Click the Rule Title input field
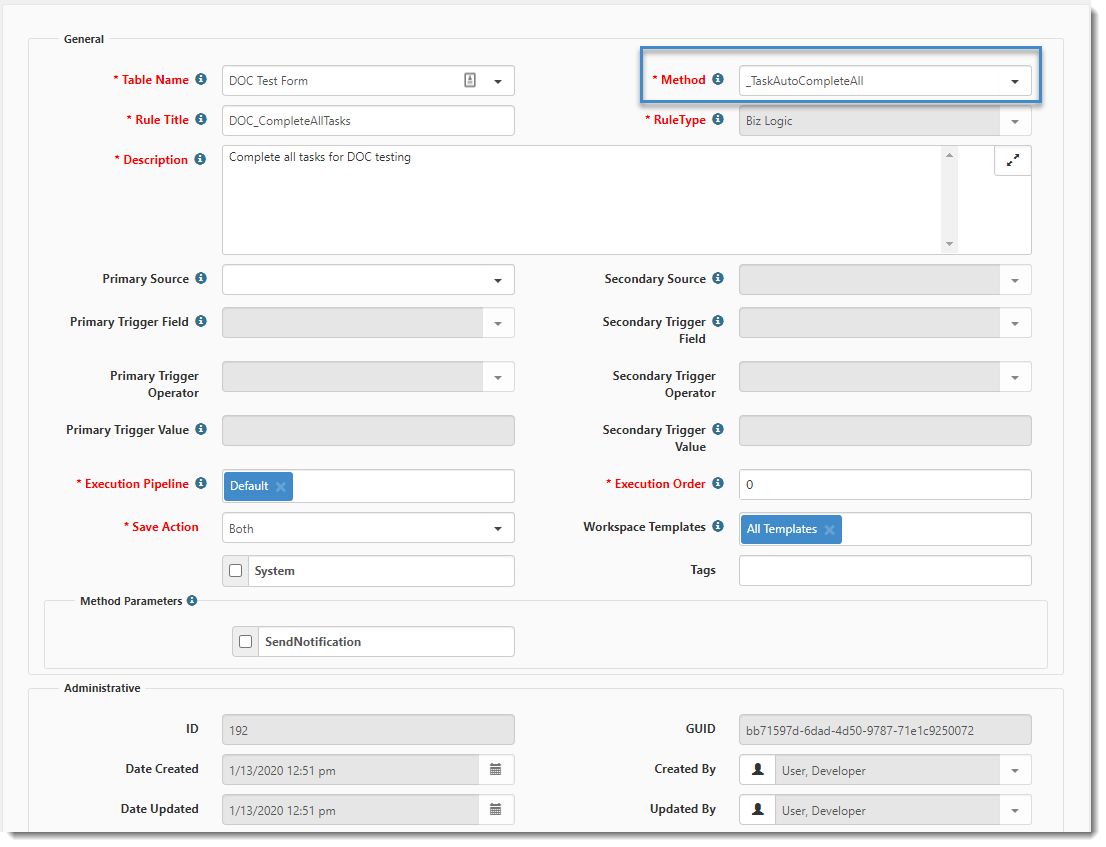 click(x=368, y=121)
